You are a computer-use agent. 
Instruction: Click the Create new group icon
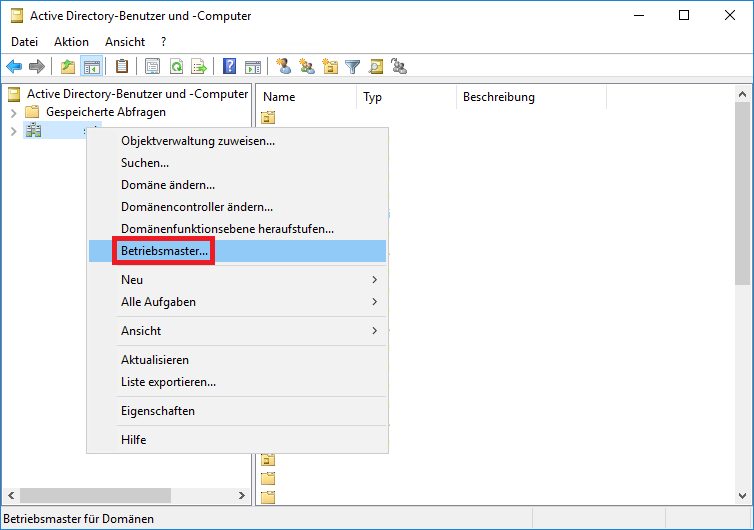(307, 67)
